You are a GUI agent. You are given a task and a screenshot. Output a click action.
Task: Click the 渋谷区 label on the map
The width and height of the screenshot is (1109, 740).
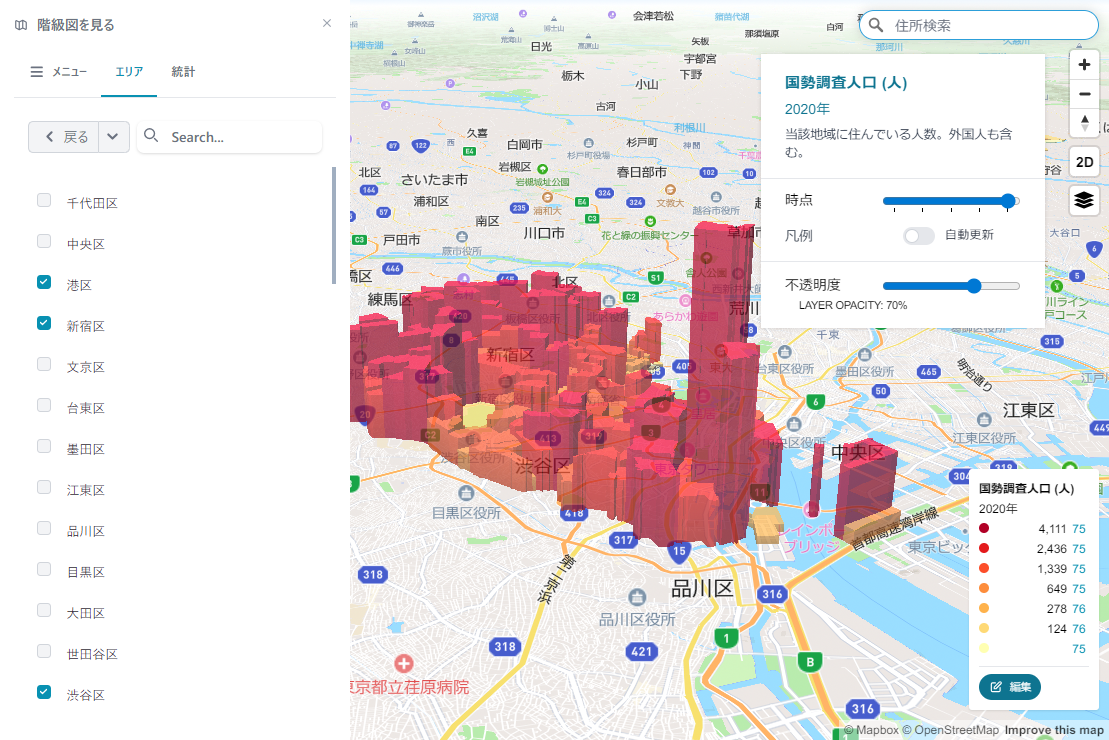tap(542, 466)
